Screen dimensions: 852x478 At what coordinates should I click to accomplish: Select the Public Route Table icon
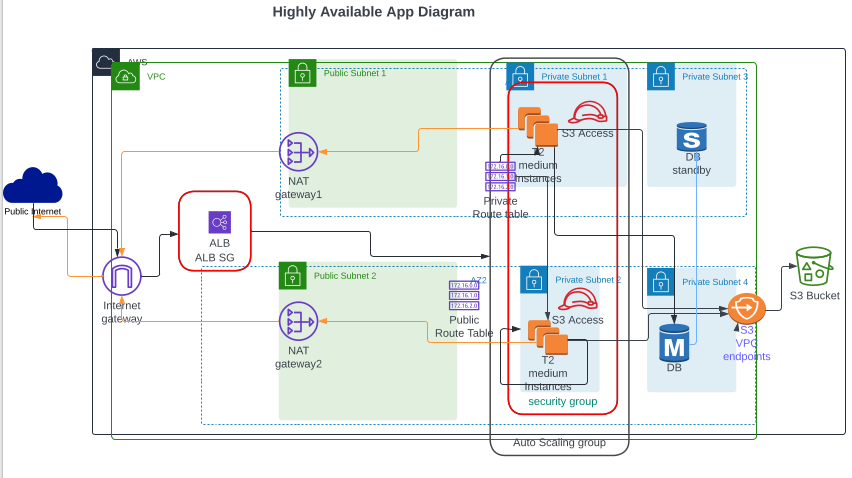point(464,296)
